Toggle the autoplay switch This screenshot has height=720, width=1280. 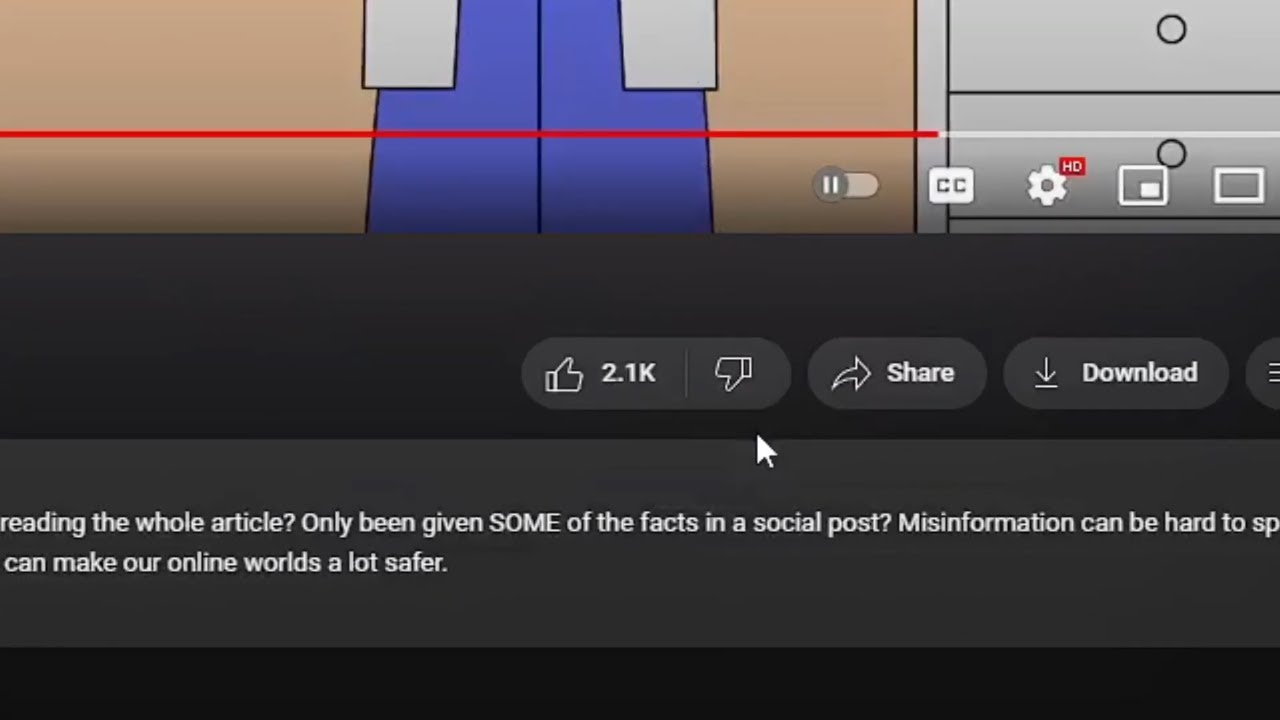point(847,185)
